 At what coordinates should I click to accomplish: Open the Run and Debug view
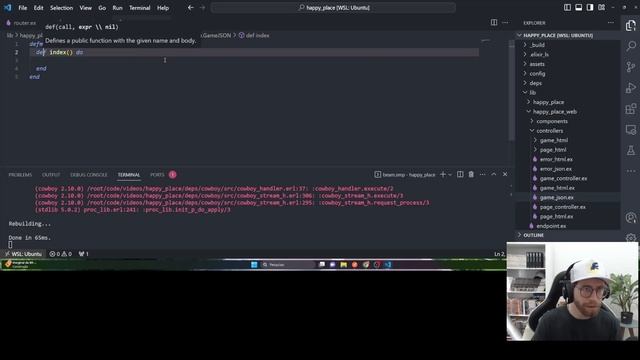631,88
